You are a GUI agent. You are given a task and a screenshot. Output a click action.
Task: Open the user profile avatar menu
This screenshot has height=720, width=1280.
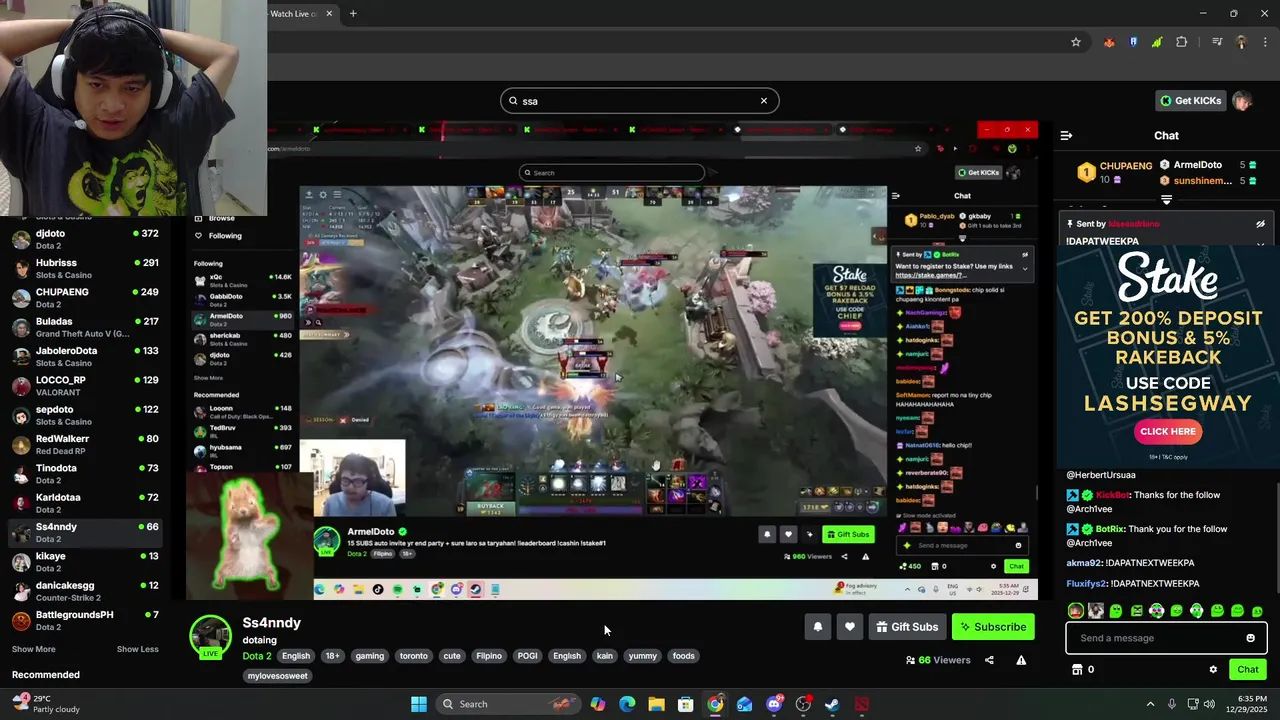click(1242, 101)
